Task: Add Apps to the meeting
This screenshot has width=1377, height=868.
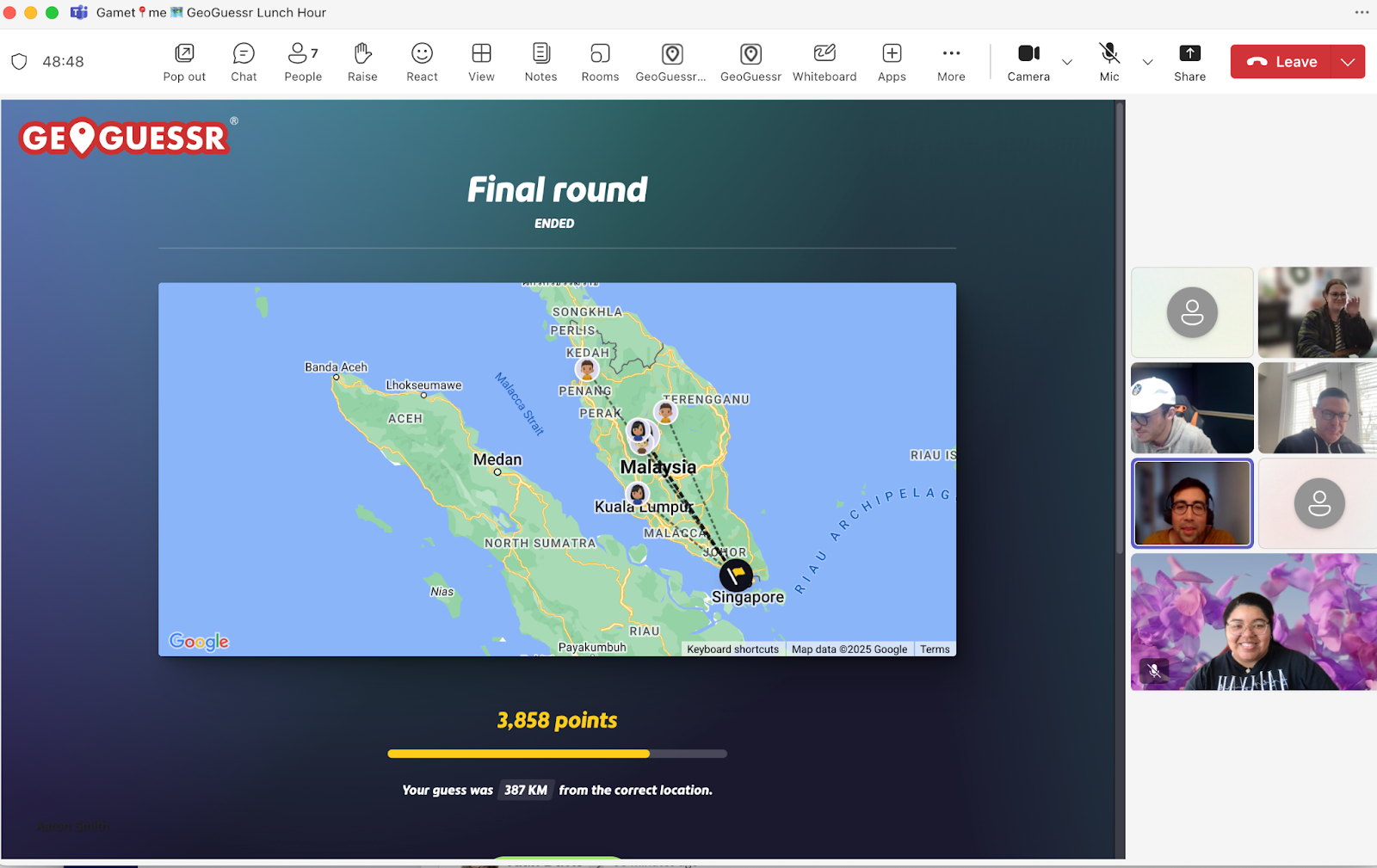Action: pos(892,63)
